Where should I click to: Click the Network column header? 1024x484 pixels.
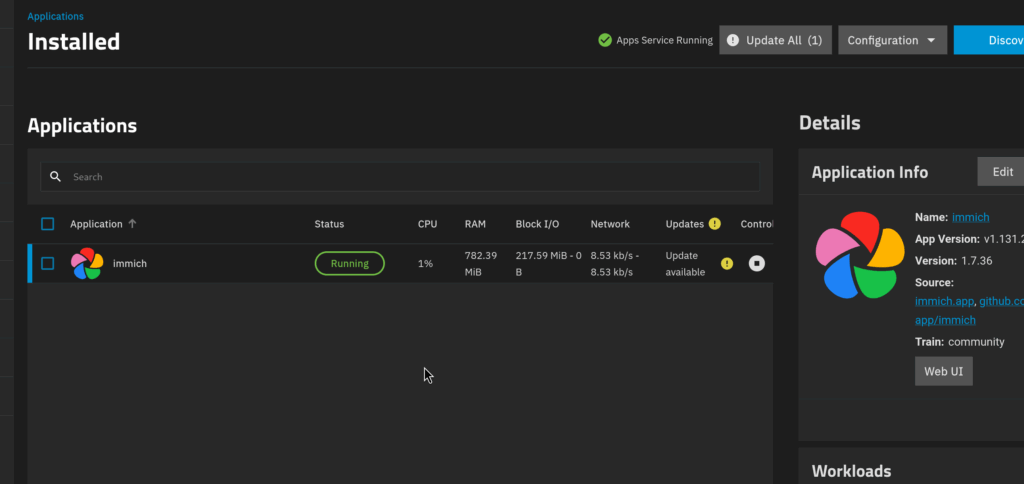click(x=610, y=224)
